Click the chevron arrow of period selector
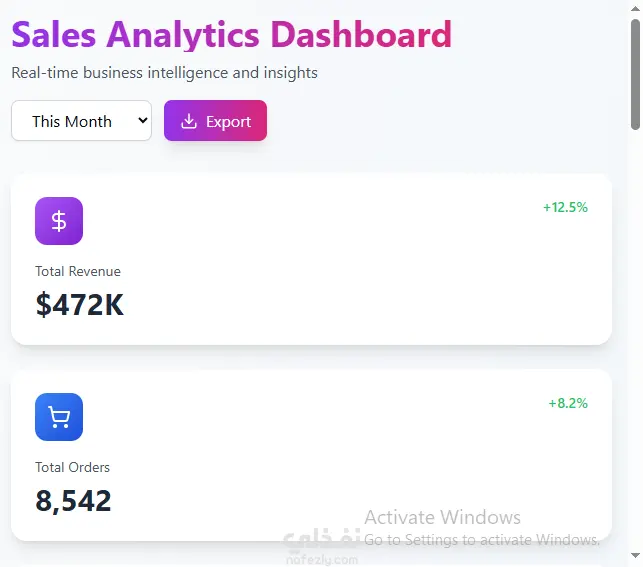The width and height of the screenshot is (643, 567). click(x=142, y=121)
